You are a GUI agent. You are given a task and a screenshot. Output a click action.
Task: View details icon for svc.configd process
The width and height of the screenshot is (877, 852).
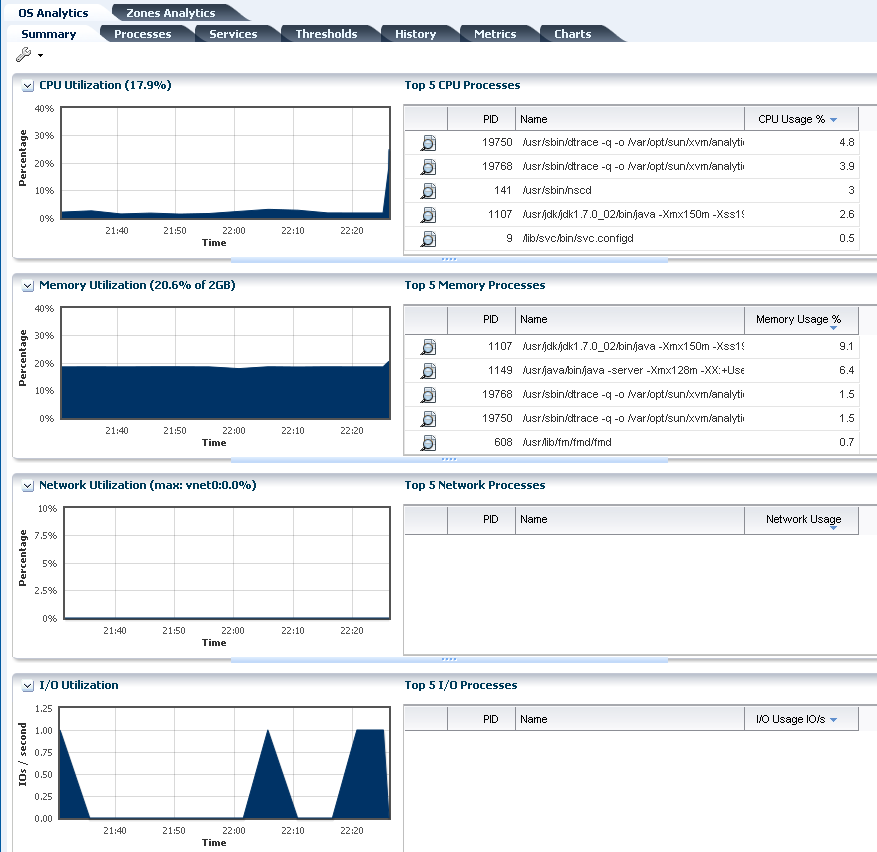(x=428, y=239)
